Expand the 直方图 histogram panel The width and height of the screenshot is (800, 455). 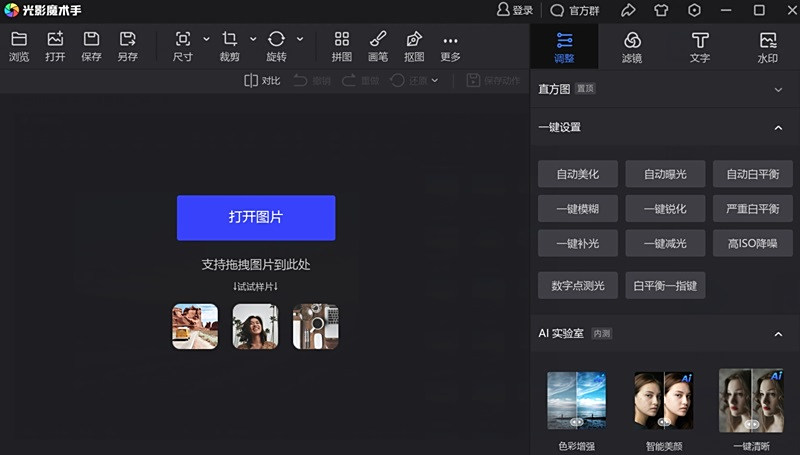[x=778, y=89]
